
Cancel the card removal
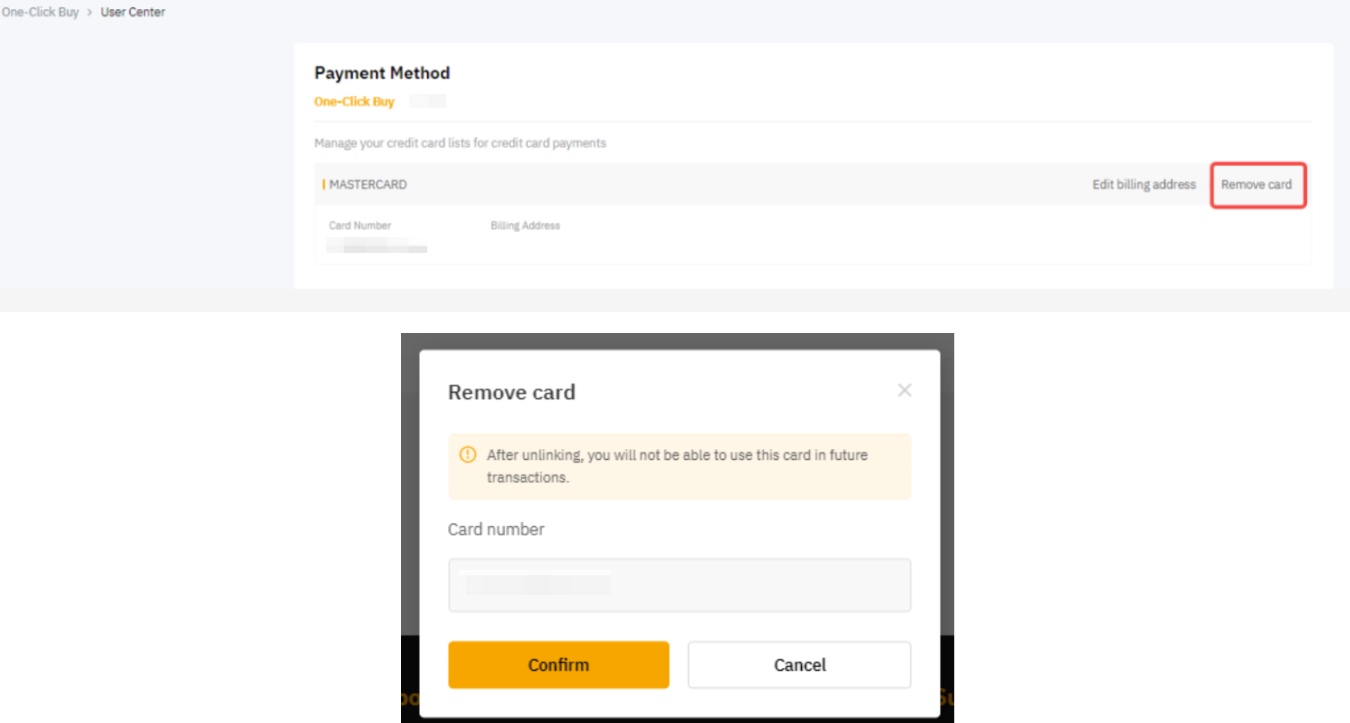799,665
